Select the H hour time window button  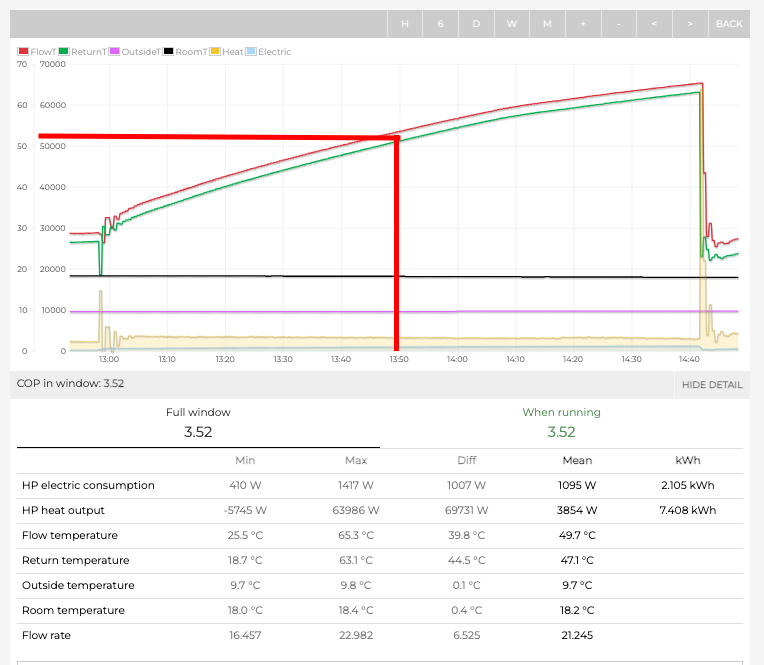404,24
